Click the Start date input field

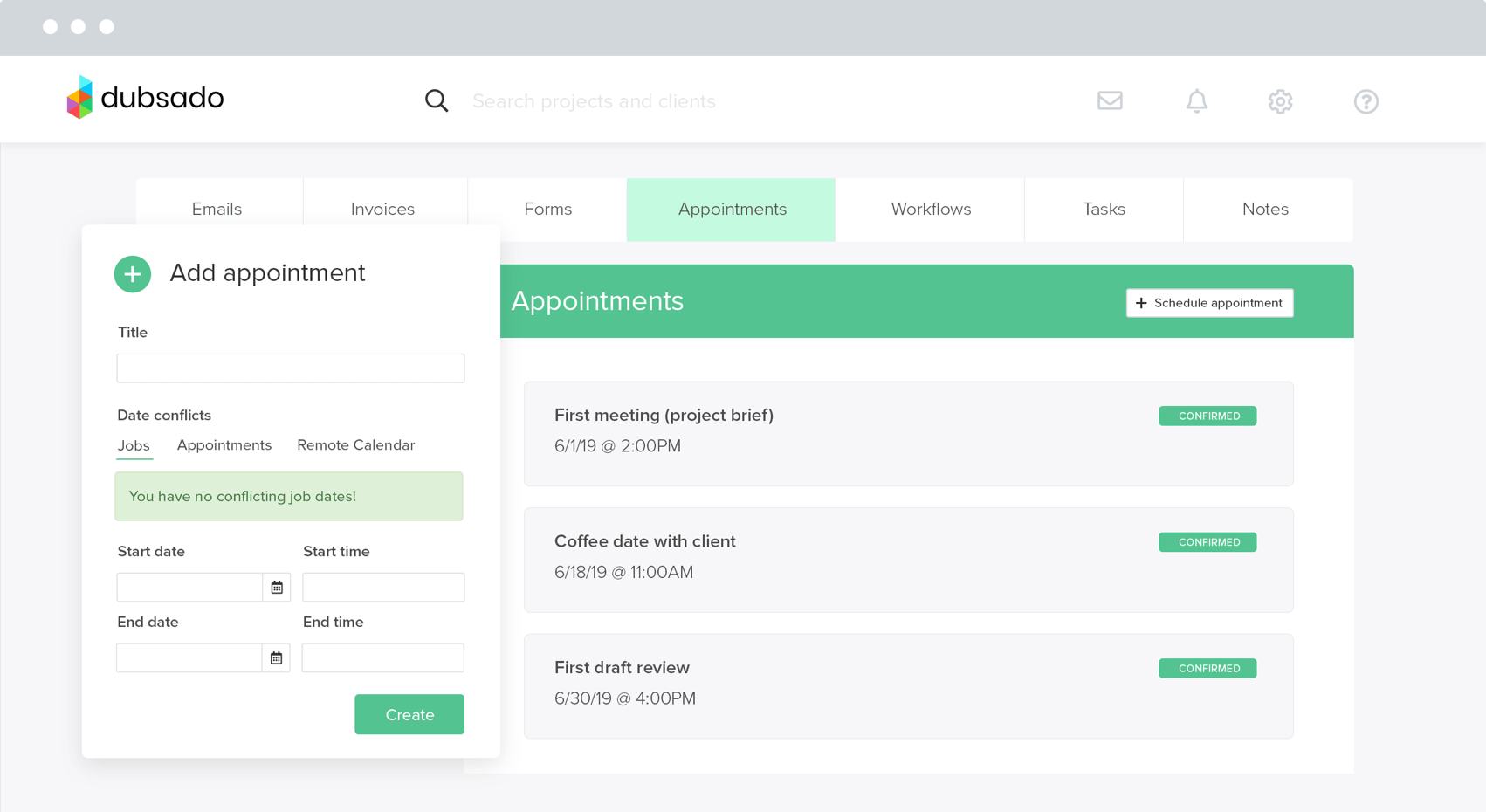[x=190, y=588]
